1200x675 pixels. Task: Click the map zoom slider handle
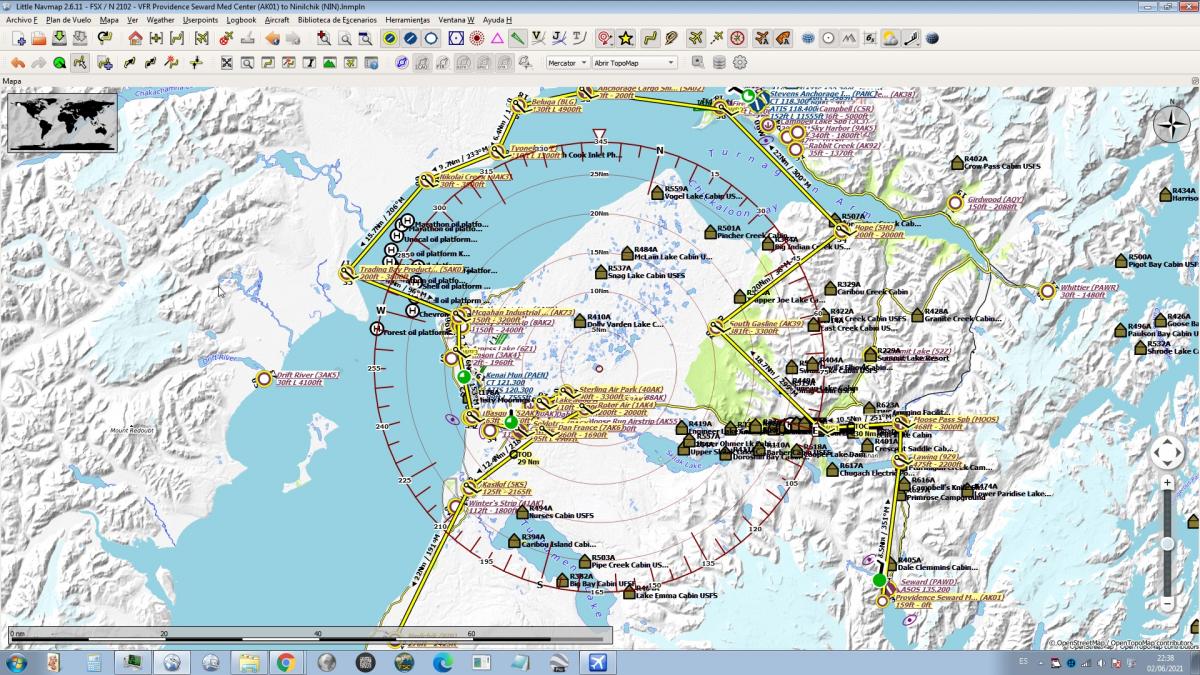pos(1167,543)
